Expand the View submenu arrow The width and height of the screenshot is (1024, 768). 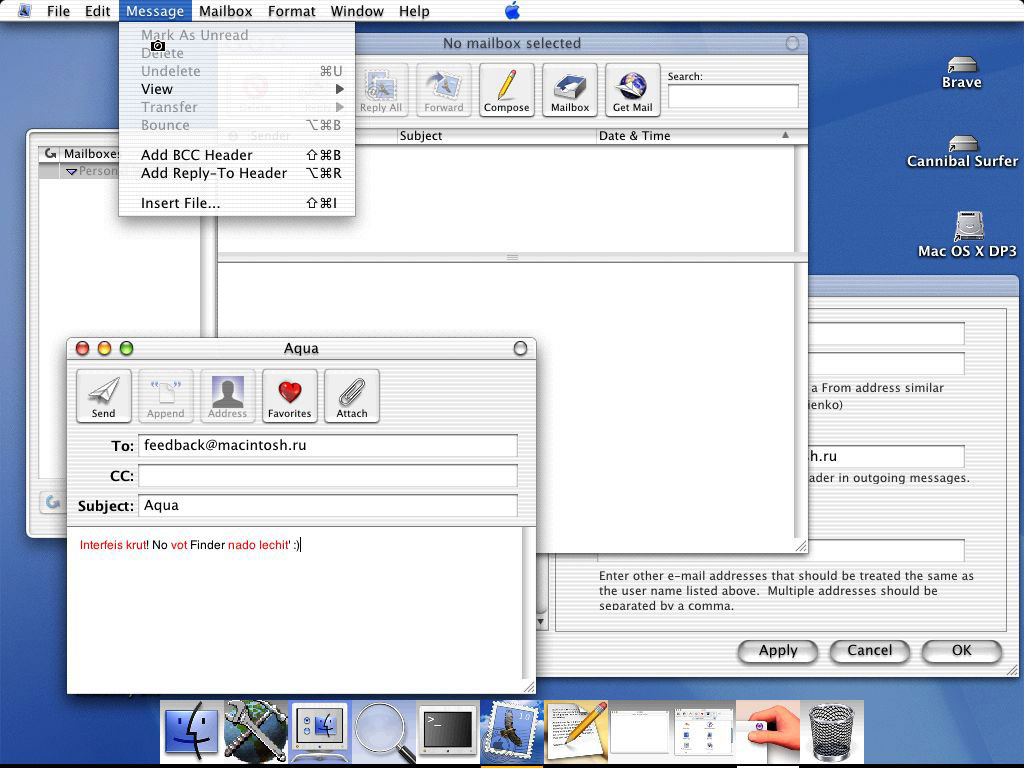[340, 89]
